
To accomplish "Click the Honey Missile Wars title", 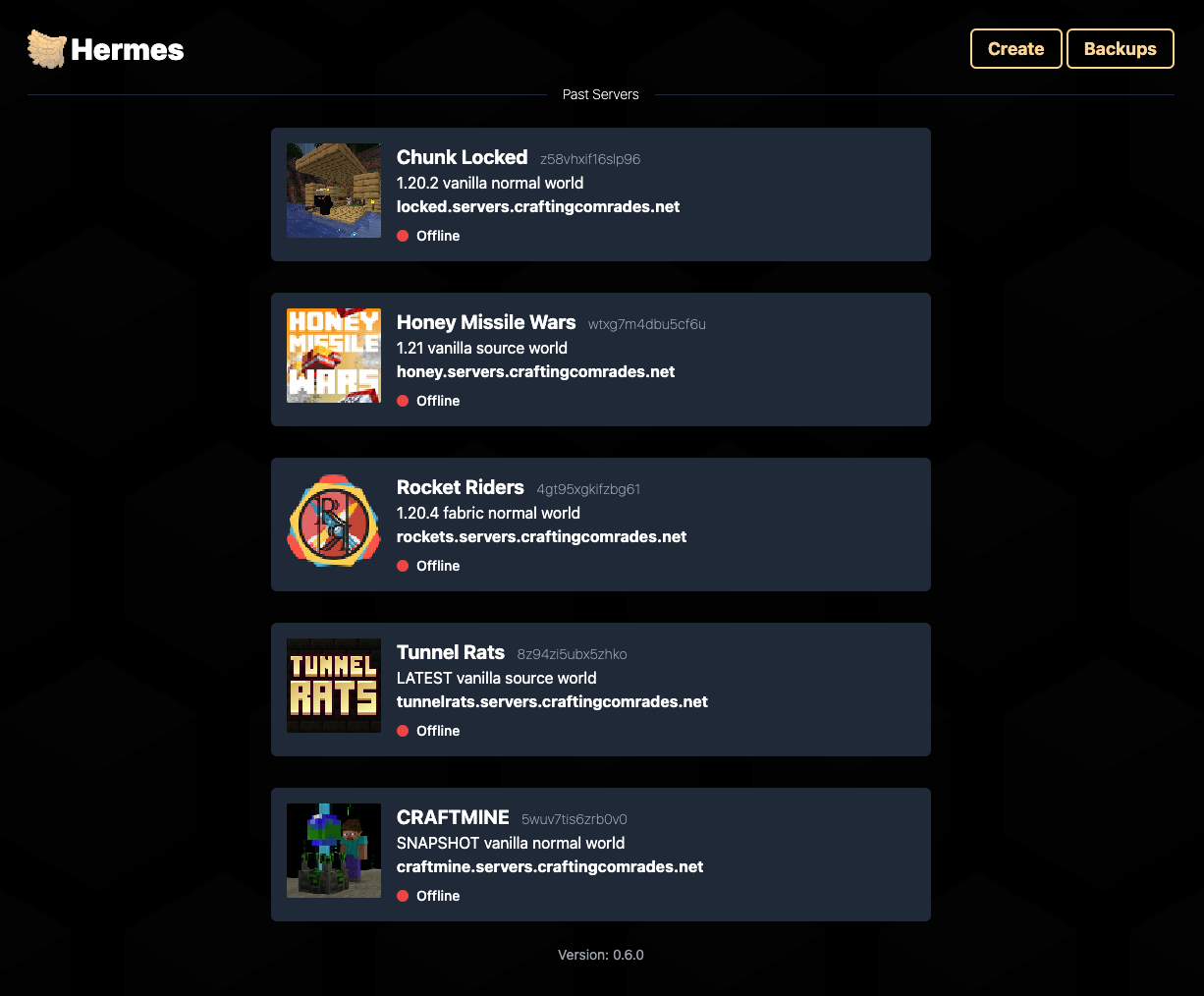I will click(486, 322).
